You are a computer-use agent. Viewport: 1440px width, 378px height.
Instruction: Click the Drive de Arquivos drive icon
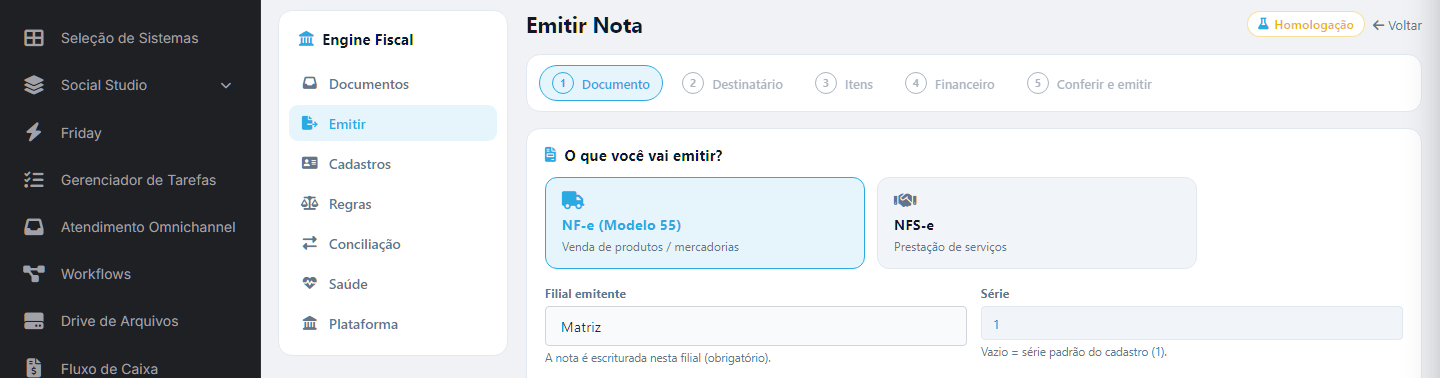pyautogui.click(x=34, y=321)
